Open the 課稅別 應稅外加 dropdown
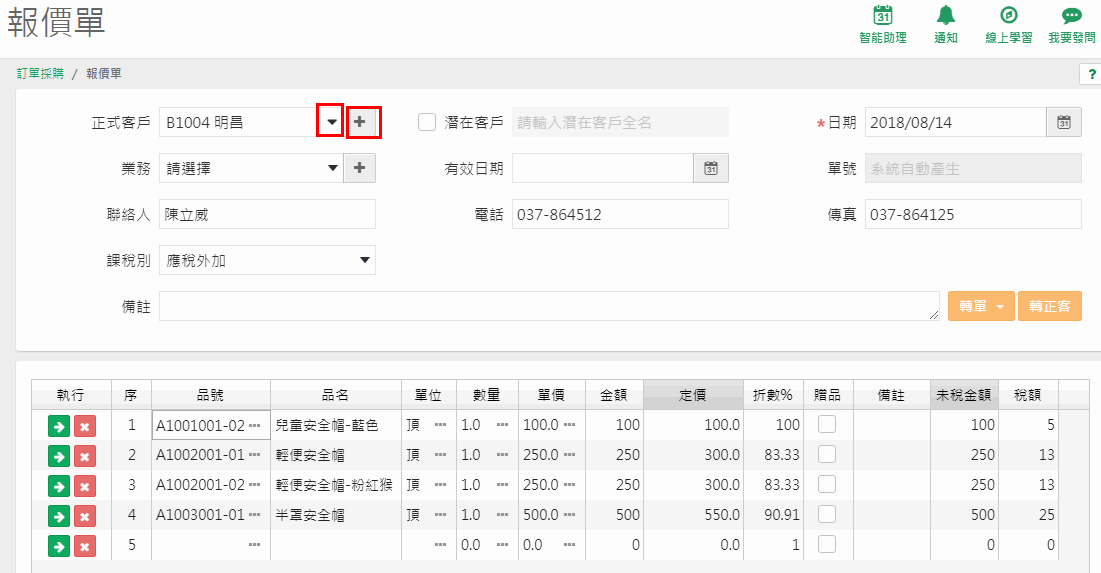The width and height of the screenshot is (1101, 573). [268, 260]
